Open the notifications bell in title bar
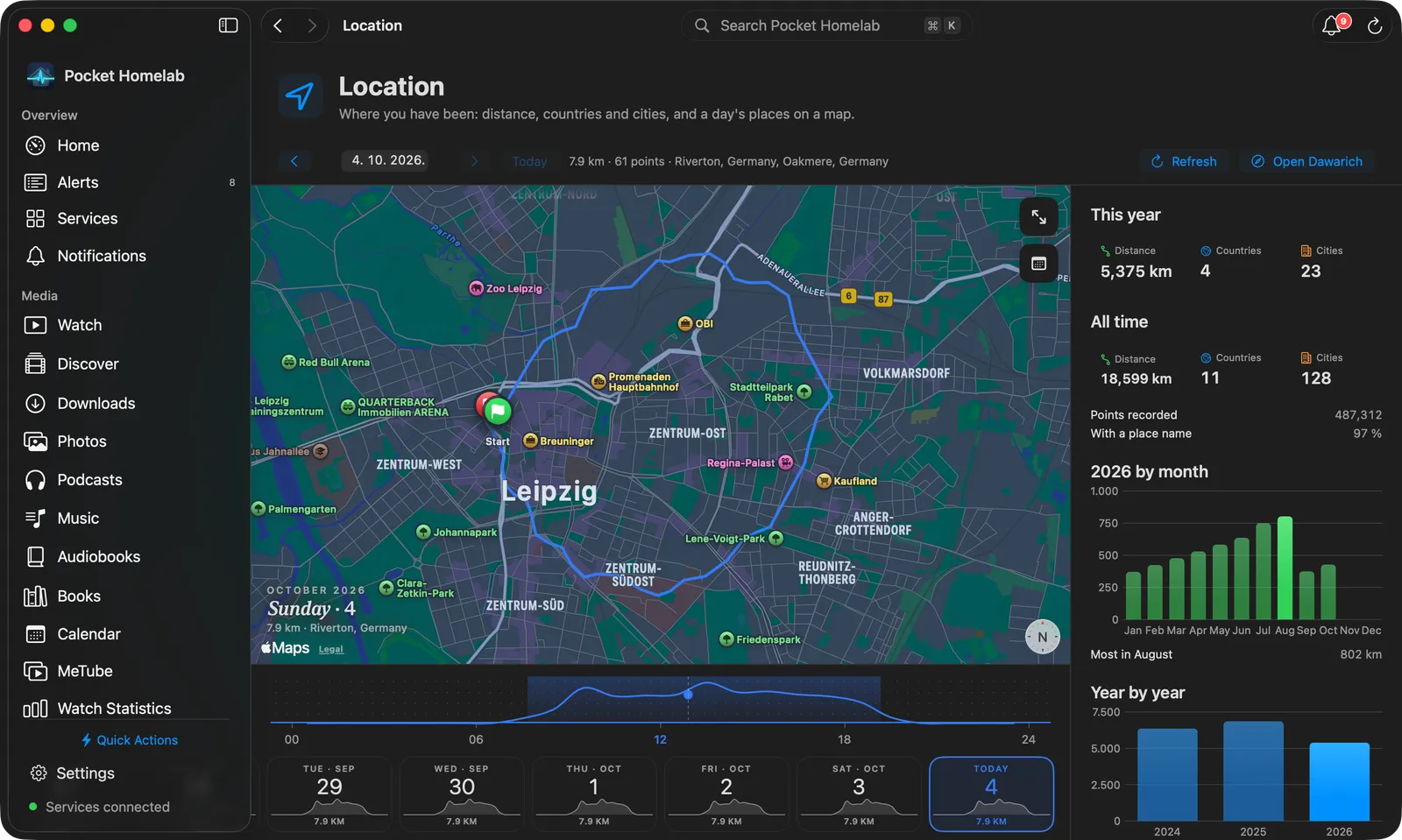Viewport: 1402px width, 840px height. pos(1332,25)
